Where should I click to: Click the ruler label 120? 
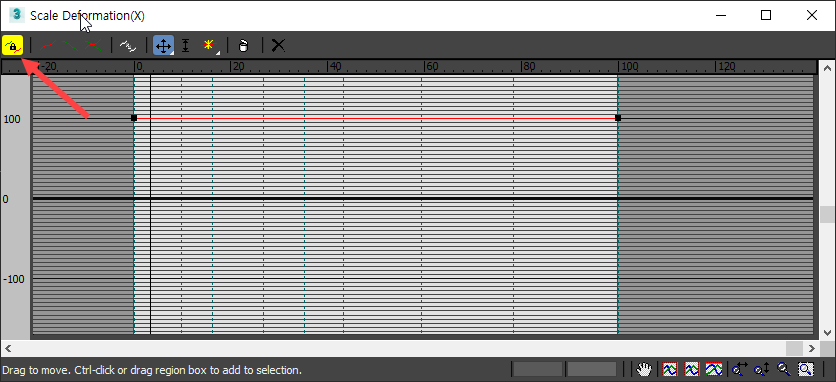[726, 67]
